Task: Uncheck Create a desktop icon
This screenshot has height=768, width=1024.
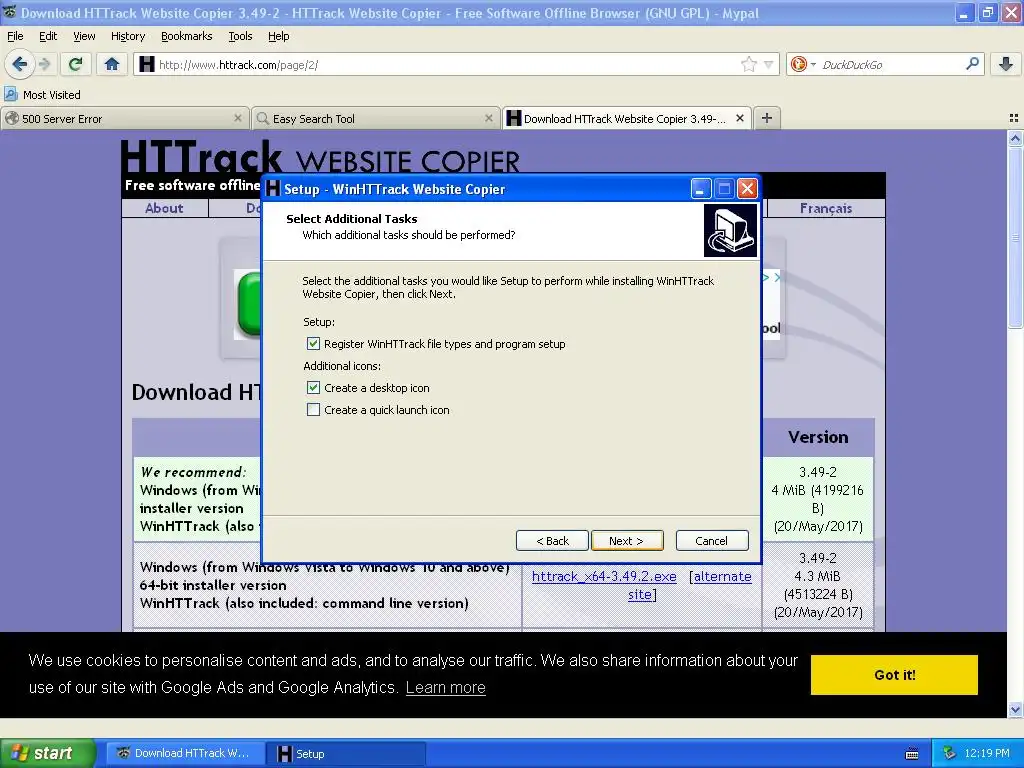Action: click(x=313, y=388)
